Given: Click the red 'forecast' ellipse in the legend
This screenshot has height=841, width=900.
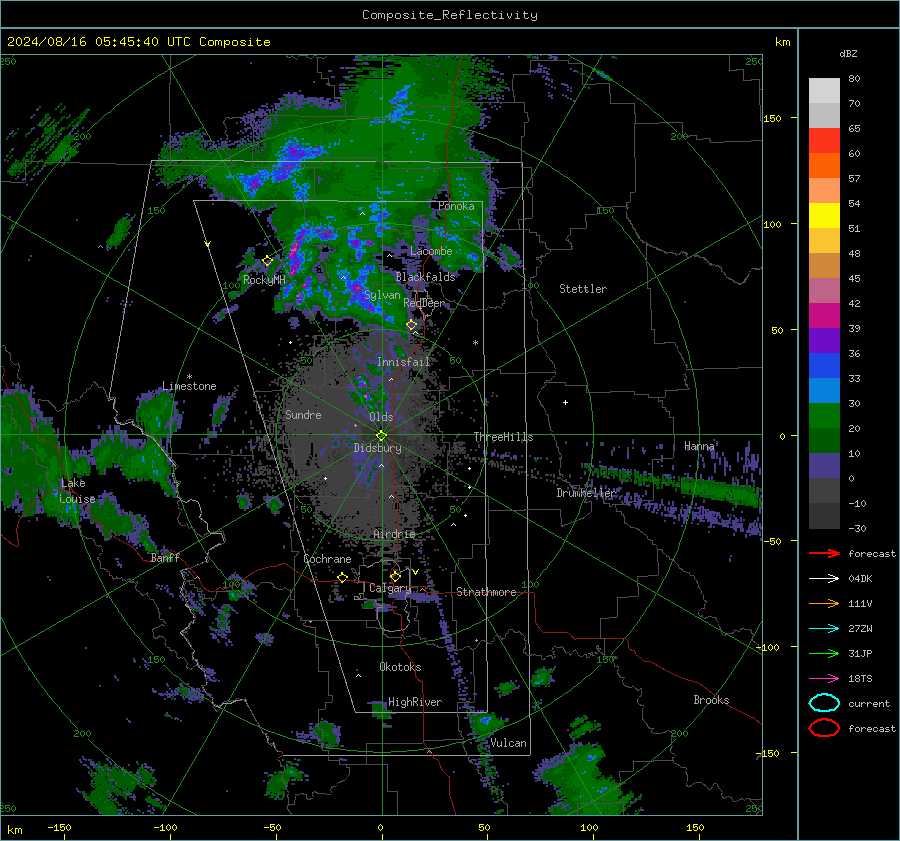Looking at the screenshot, I should point(824,728).
